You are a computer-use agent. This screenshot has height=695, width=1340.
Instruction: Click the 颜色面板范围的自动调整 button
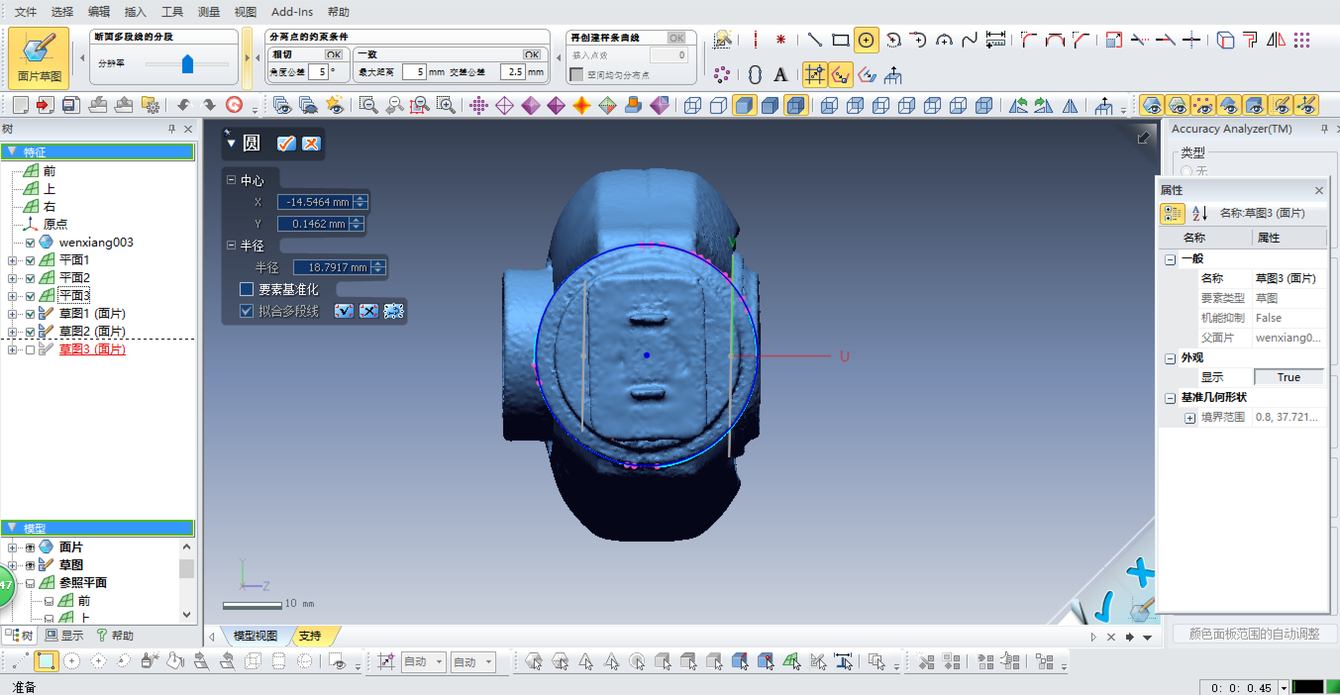pos(1254,634)
